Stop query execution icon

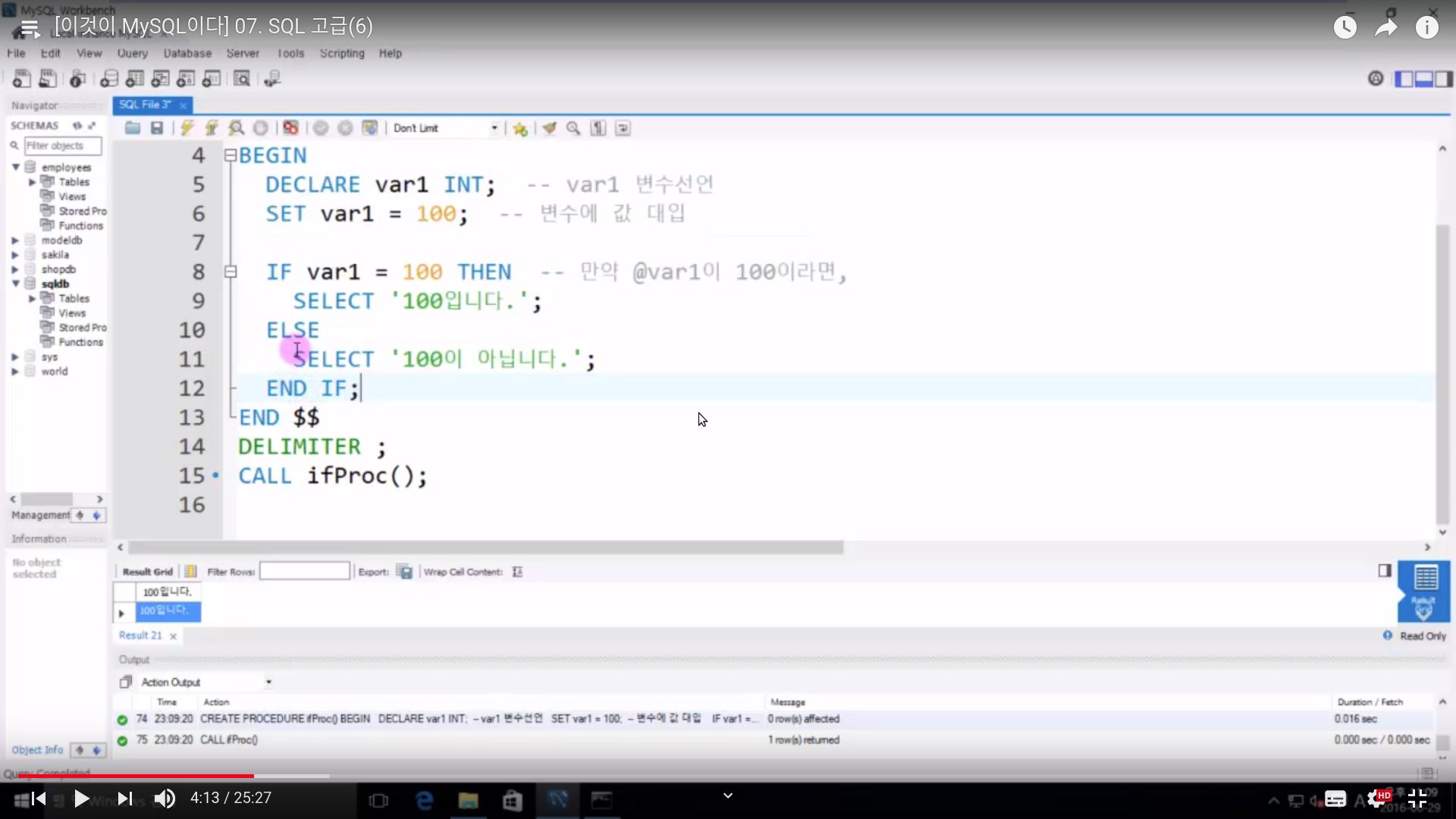[260, 128]
